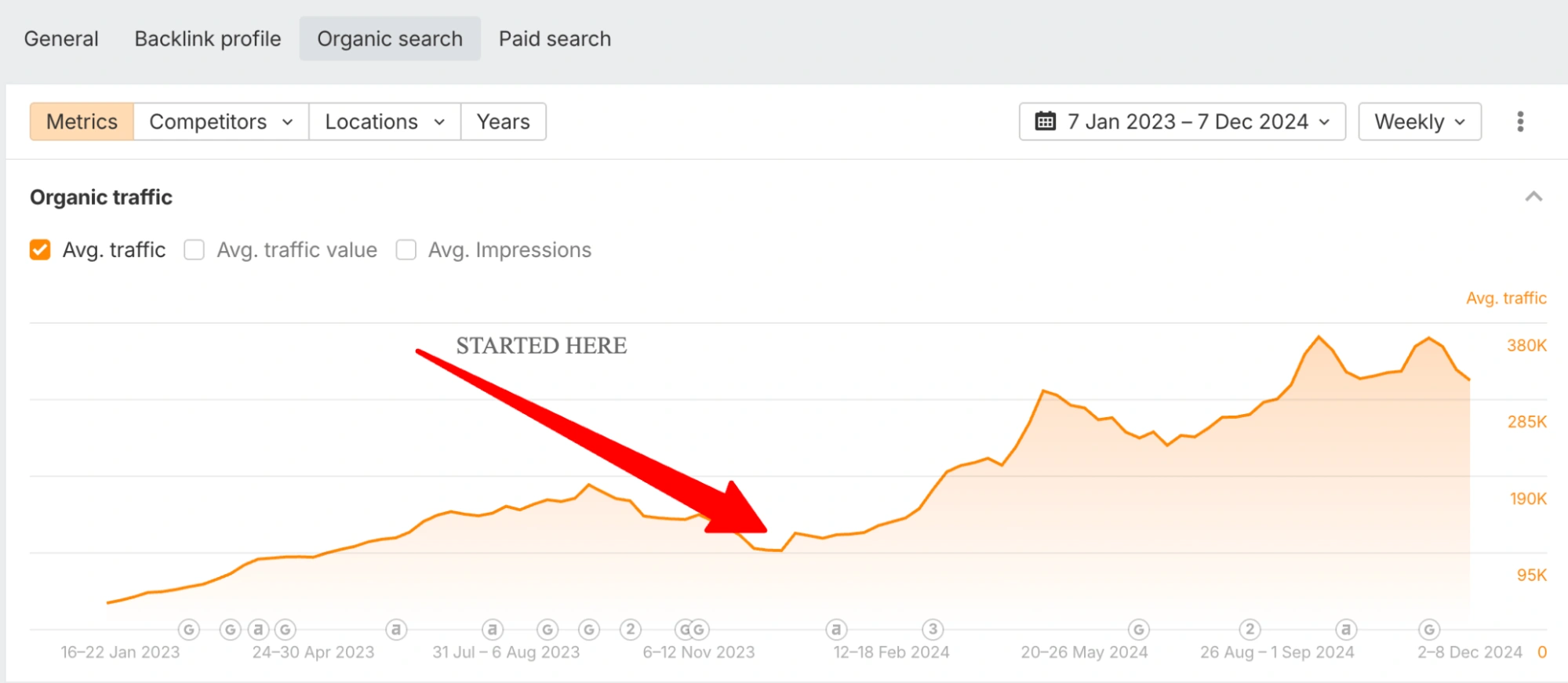Screen dimensions: 1568x683
Task: Click the '3' marker near Feb 2024
Action: pos(933,629)
